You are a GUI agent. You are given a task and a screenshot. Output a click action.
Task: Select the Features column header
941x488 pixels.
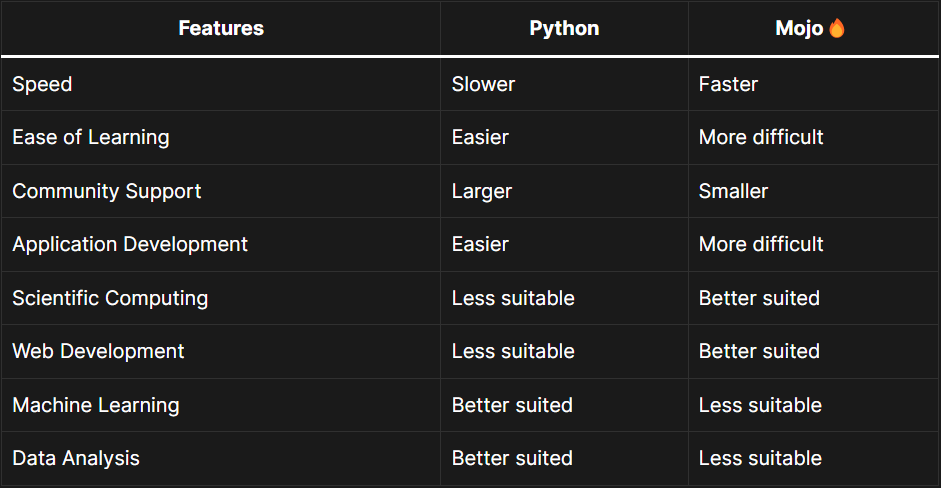(x=221, y=28)
